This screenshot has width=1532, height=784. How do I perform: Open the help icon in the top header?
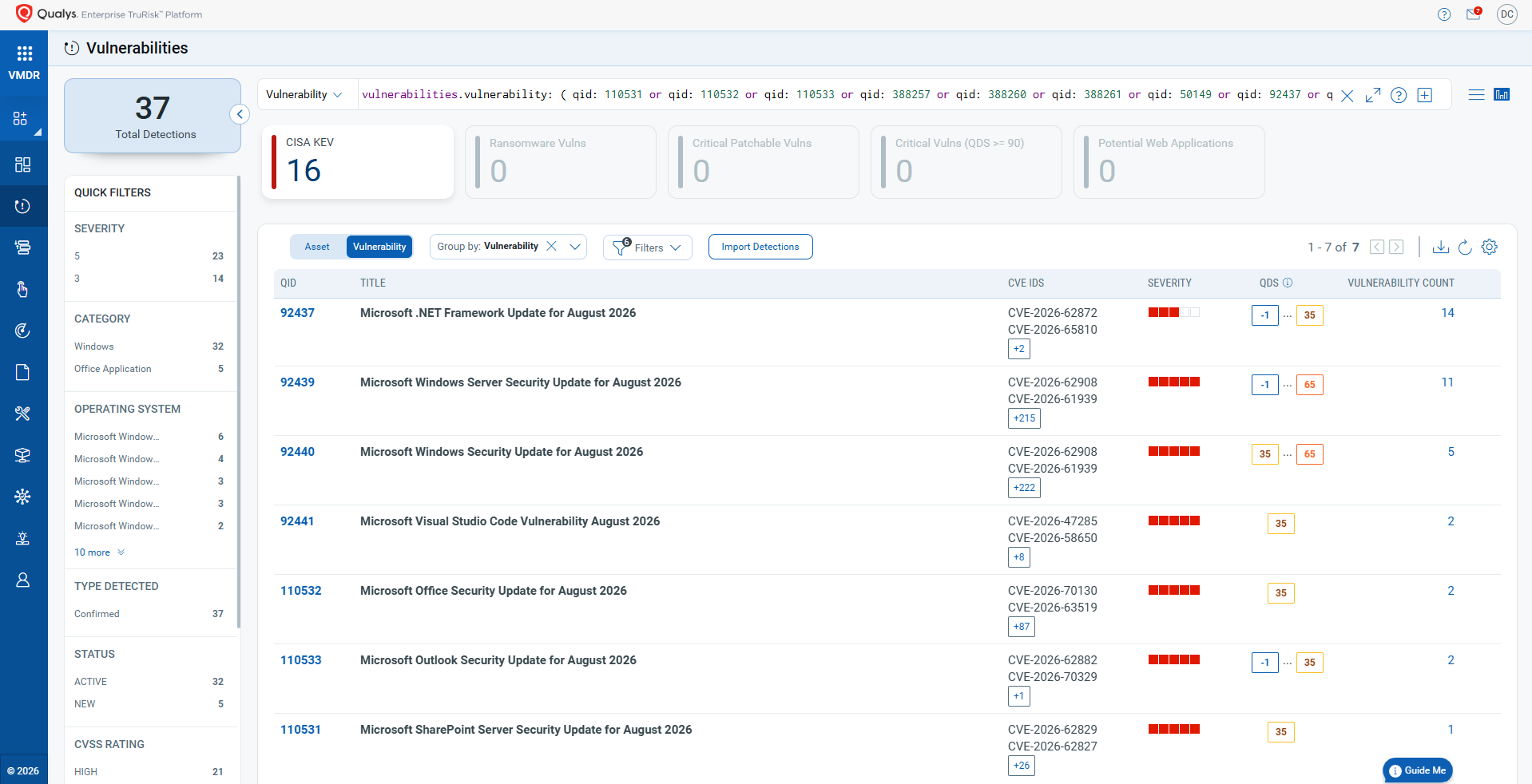(x=1444, y=14)
